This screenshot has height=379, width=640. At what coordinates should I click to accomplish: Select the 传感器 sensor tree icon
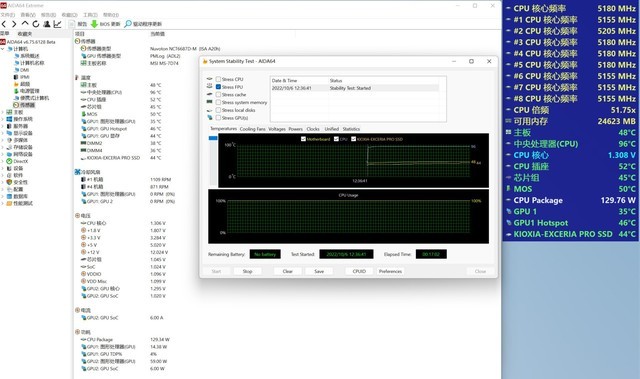[x=16, y=105]
